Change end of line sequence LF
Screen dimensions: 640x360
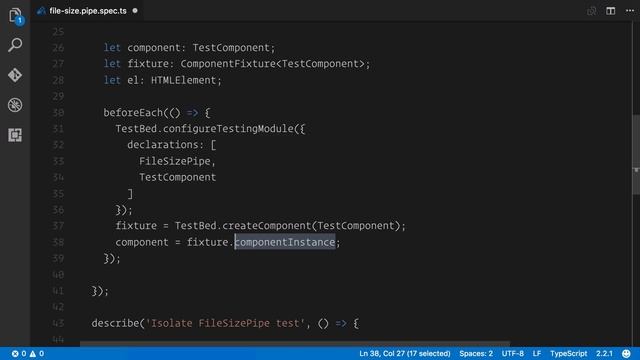[x=537, y=353]
